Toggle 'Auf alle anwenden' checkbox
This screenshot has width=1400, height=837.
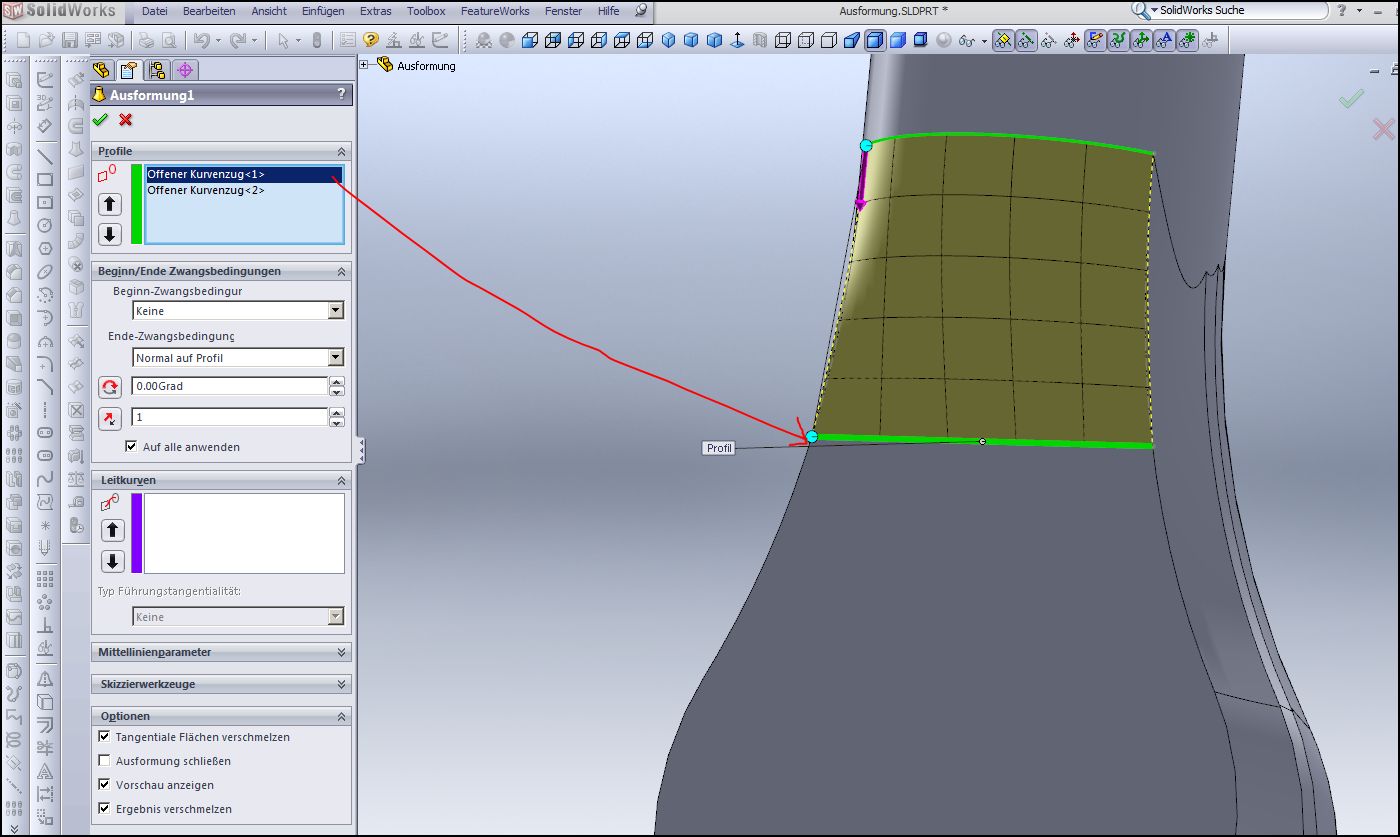pos(131,447)
